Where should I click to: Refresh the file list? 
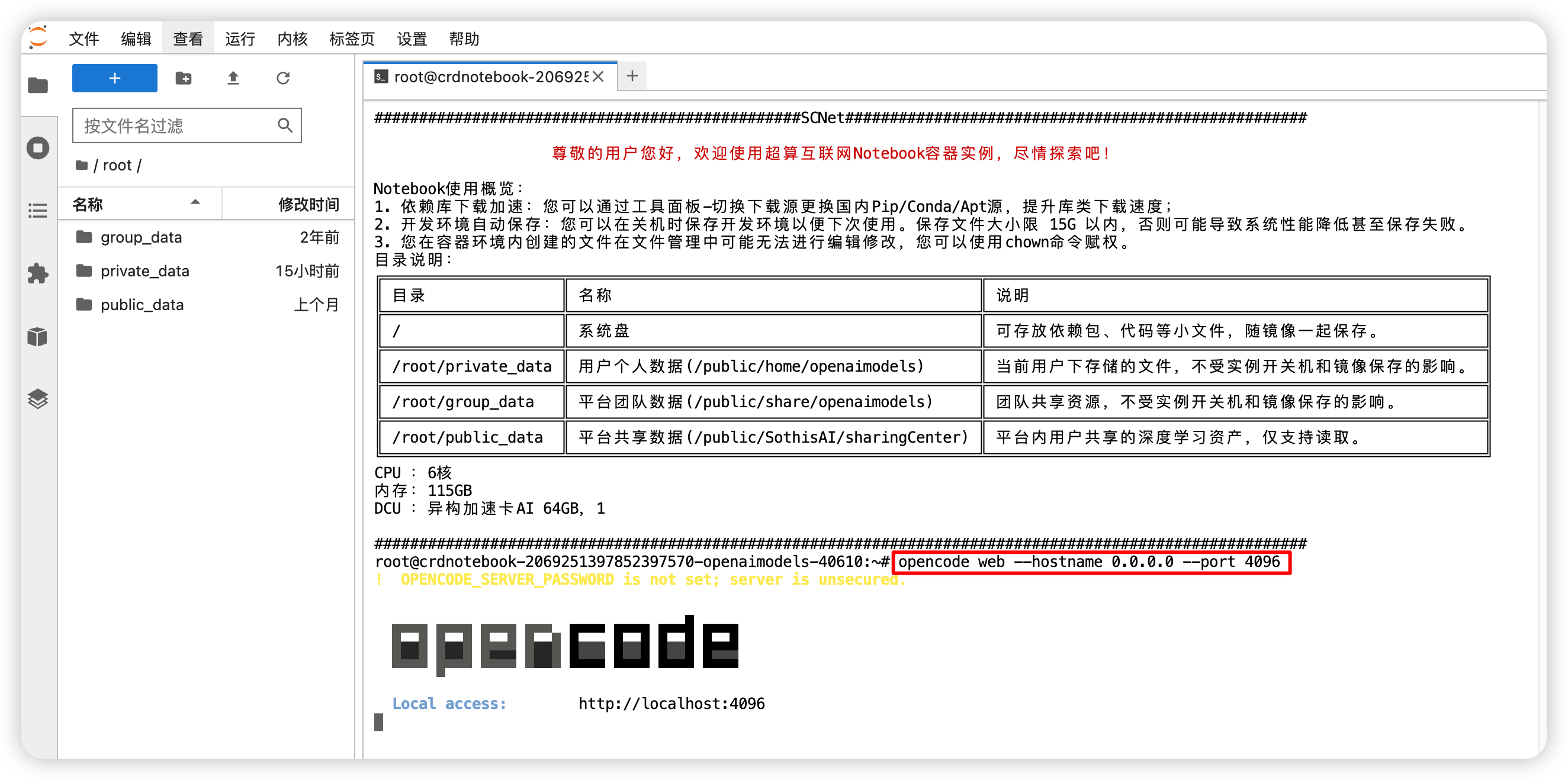pyautogui.click(x=283, y=78)
